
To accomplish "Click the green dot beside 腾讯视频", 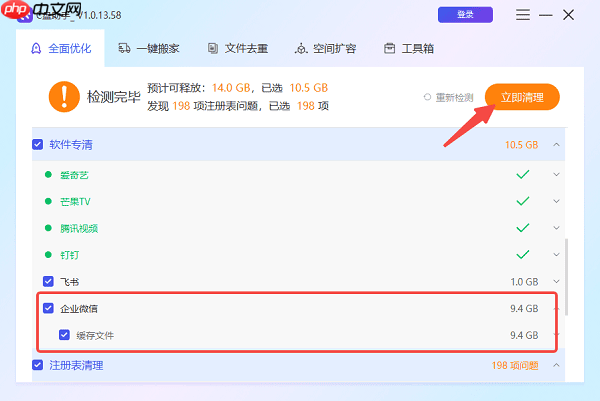I will pyautogui.click(x=48, y=228).
